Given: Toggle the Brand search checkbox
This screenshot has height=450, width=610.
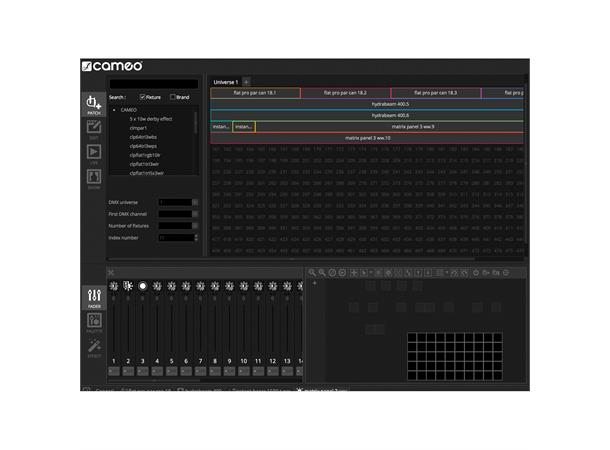Looking at the screenshot, I should tap(172, 97).
